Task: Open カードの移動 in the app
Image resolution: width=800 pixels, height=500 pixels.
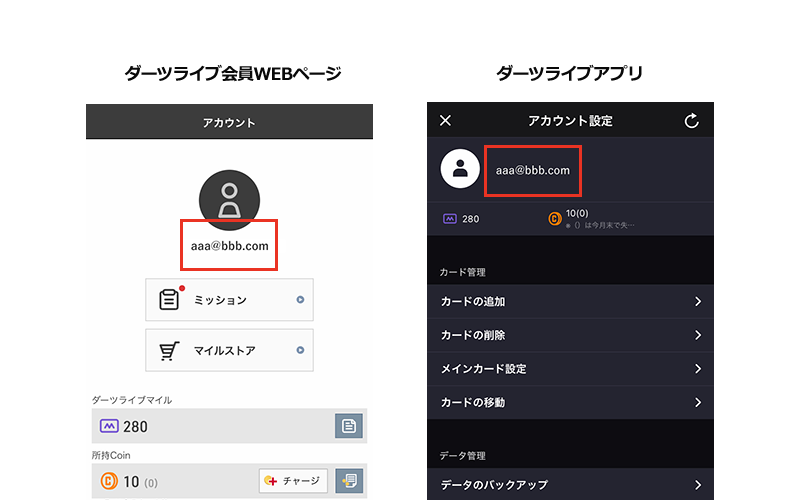Action: pyautogui.click(x=570, y=403)
